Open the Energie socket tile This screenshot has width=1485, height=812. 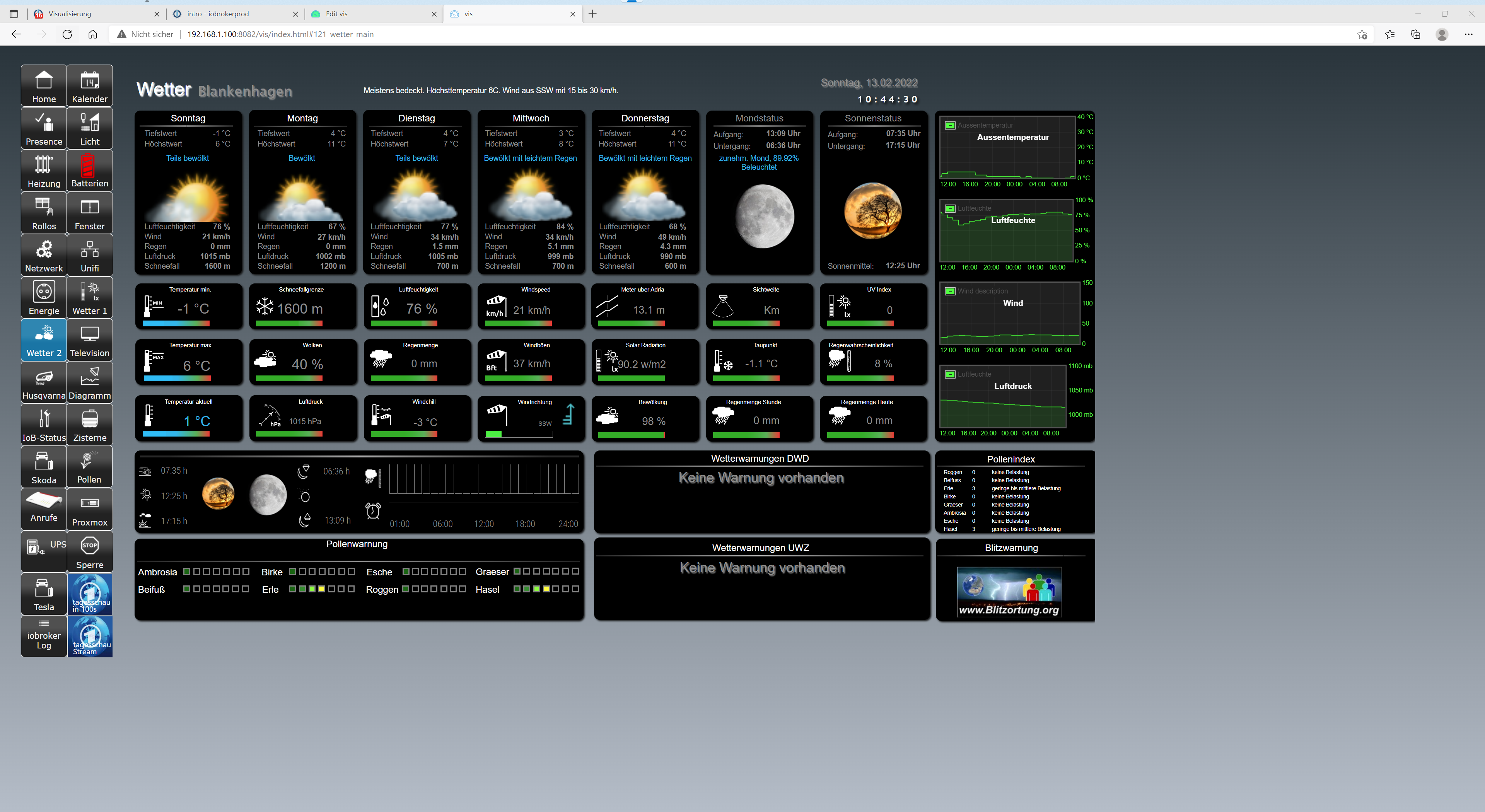tap(44, 297)
